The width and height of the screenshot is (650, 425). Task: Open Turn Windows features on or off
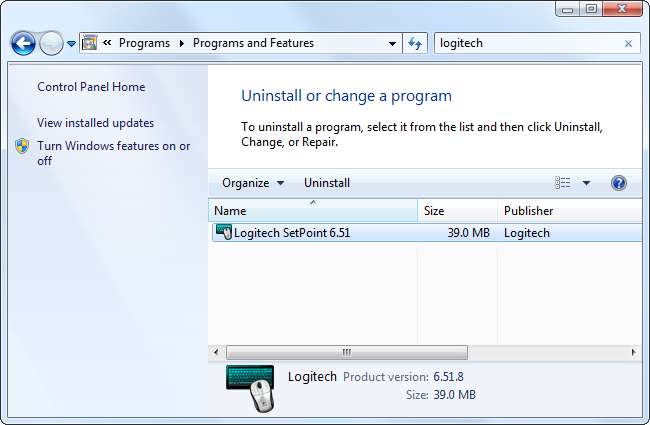pyautogui.click(x=113, y=153)
